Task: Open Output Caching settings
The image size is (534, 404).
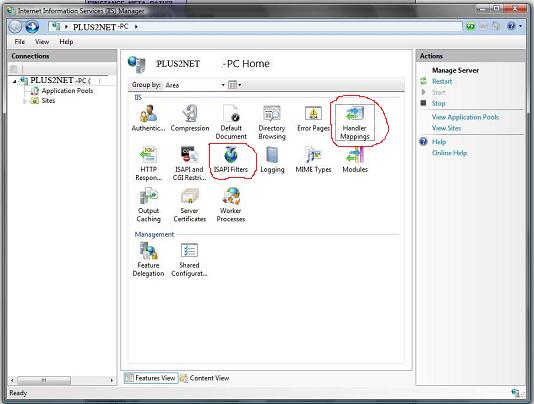Action: 148,205
